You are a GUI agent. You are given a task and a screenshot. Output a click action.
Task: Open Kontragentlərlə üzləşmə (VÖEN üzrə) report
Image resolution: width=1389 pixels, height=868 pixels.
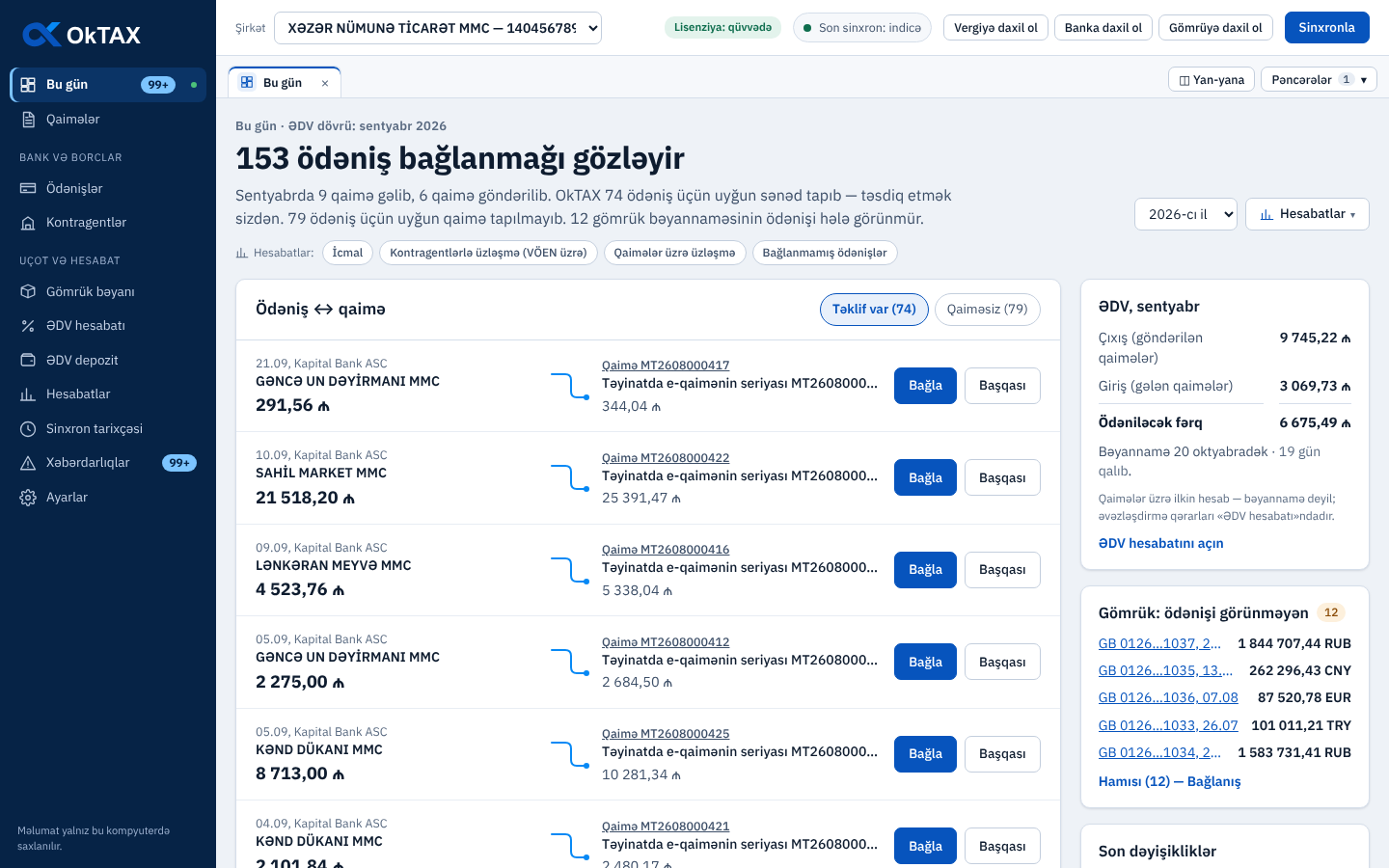pos(488,253)
